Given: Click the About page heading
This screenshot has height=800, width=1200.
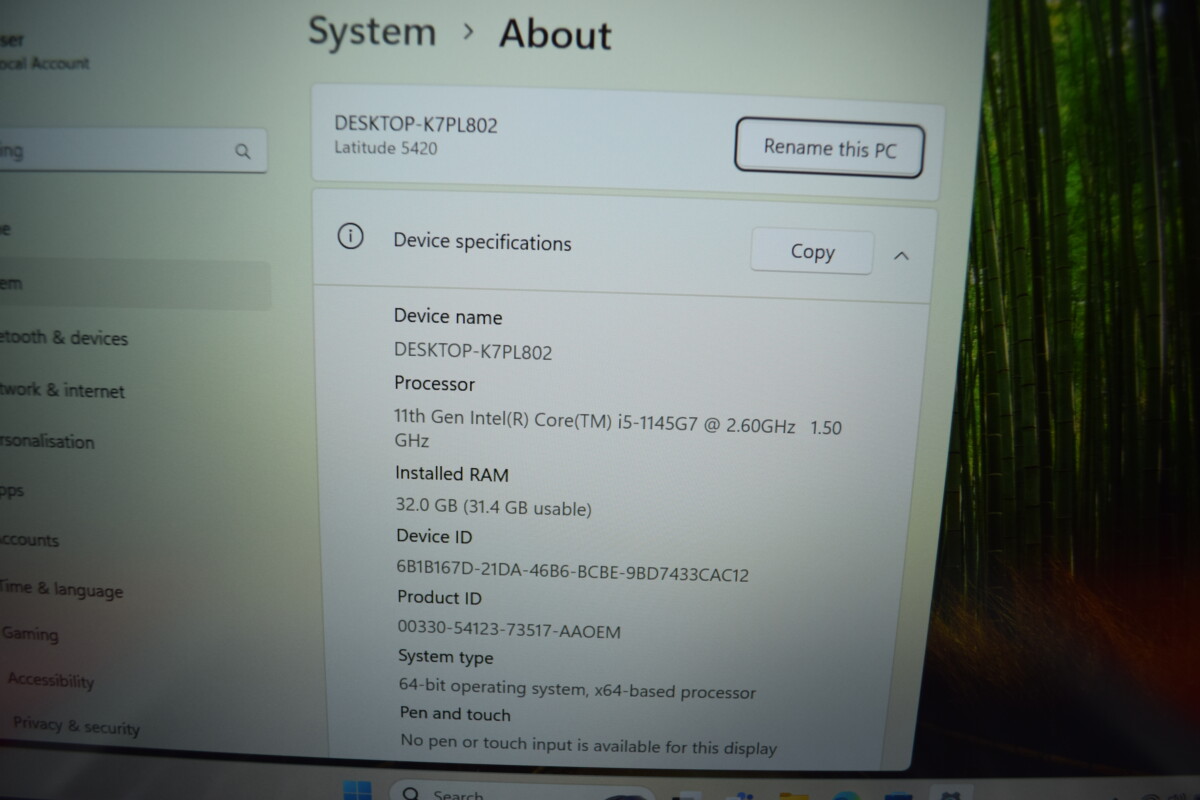Looking at the screenshot, I should pos(555,34).
